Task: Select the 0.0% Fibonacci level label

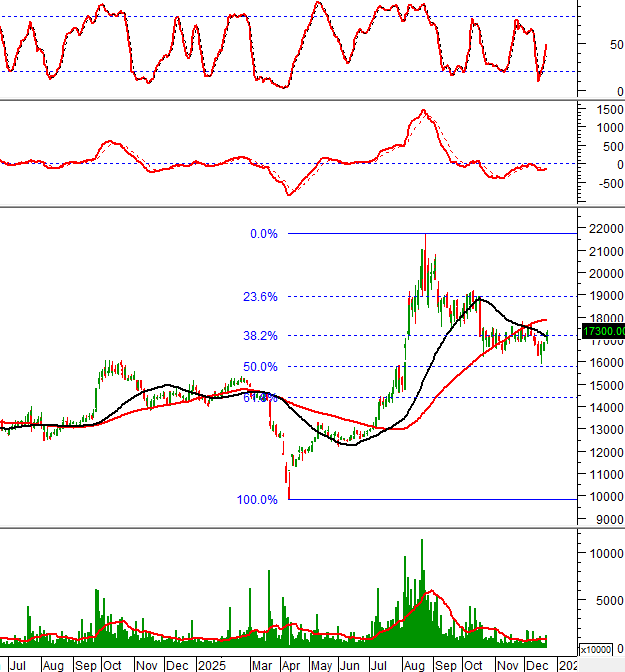Action: (263, 234)
